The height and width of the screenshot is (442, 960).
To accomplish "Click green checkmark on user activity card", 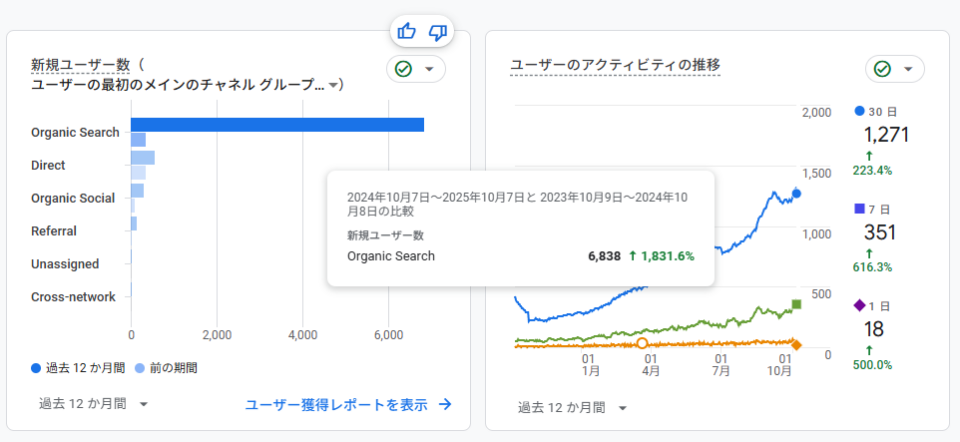I will click(882, 69).
